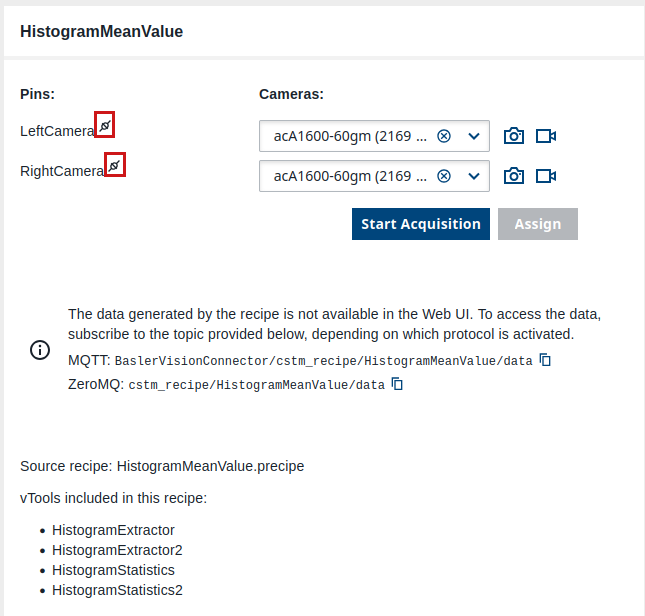Start live video for the RightCamera row
The height and width of the screenshot is (616, 645).
pyautogui.click(x=546, y=176)
